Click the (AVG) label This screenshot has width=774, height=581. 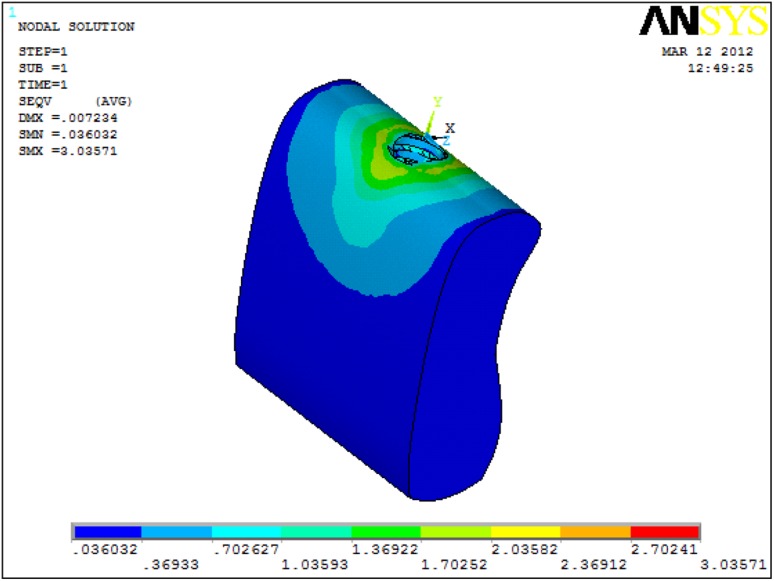114,101
